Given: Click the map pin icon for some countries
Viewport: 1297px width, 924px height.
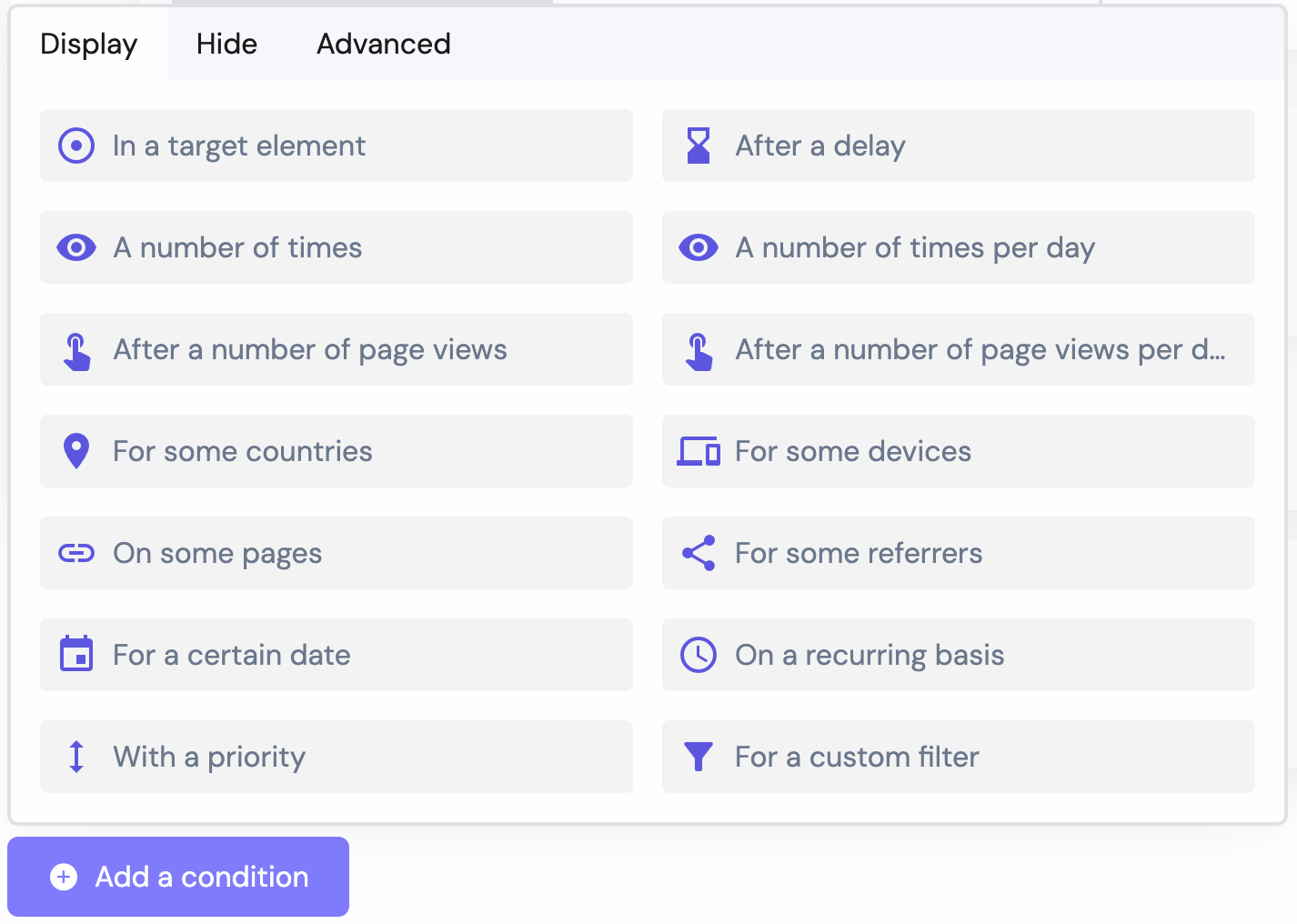Looking at the screenshot, I should click(x=76, y=451).
